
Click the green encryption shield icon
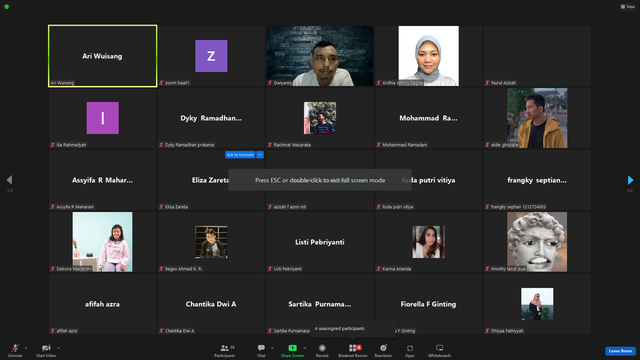(7, 7)
